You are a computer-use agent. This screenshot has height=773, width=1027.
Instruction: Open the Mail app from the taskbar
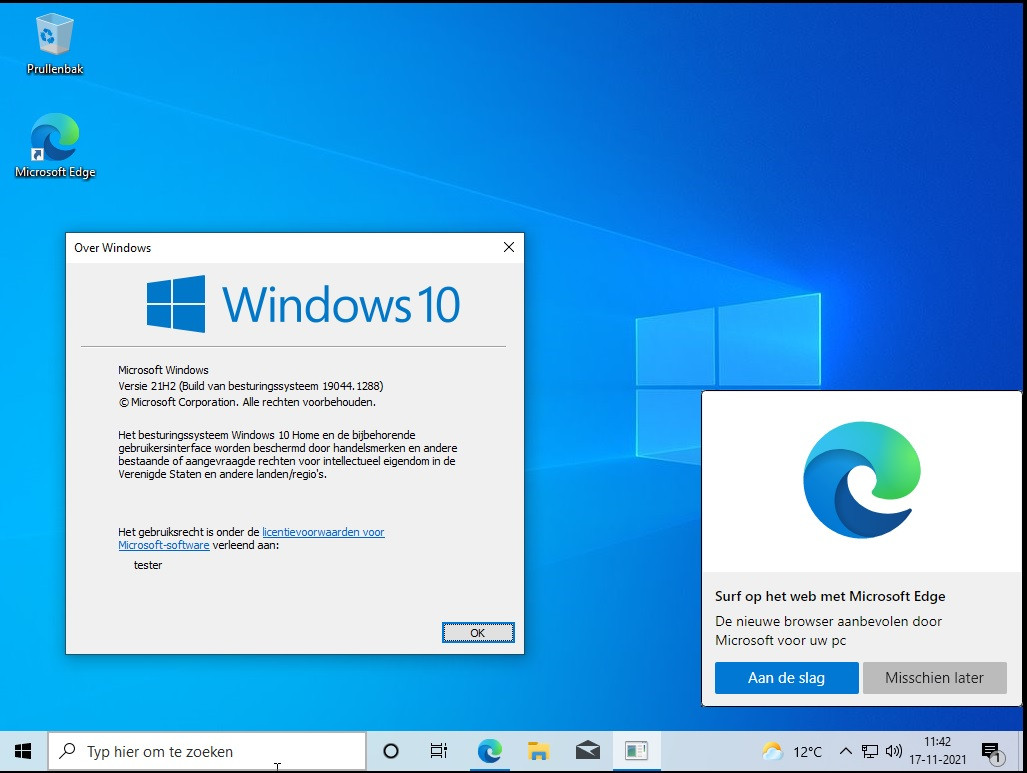pyautogui.click(x=588, y=751)
